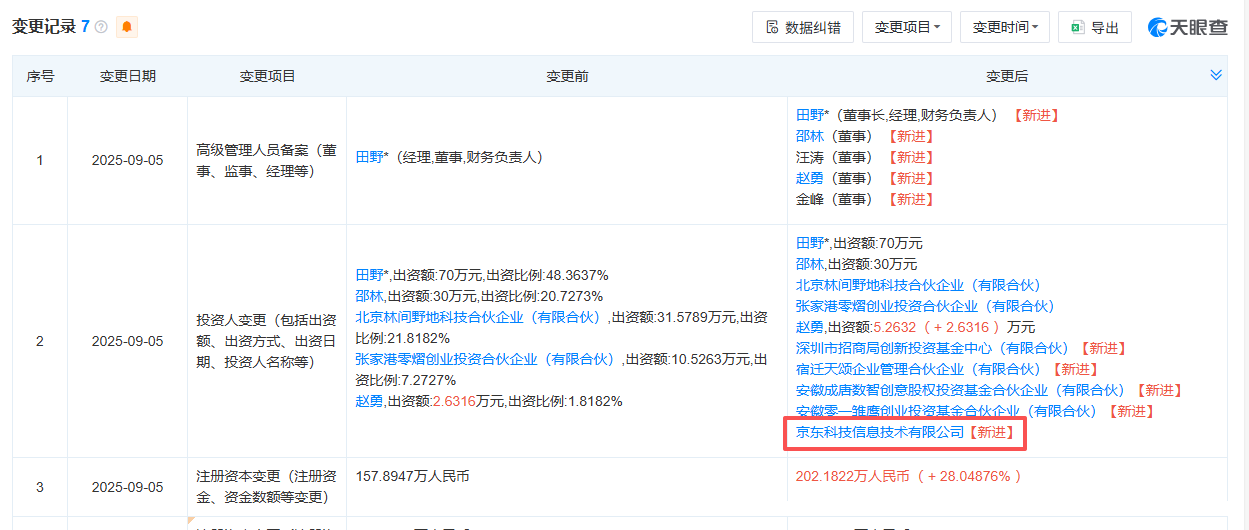1249x530 pixels.
Task: Click the 数据纠错 button
Action: pyautogui.click(x=803, y=27)
